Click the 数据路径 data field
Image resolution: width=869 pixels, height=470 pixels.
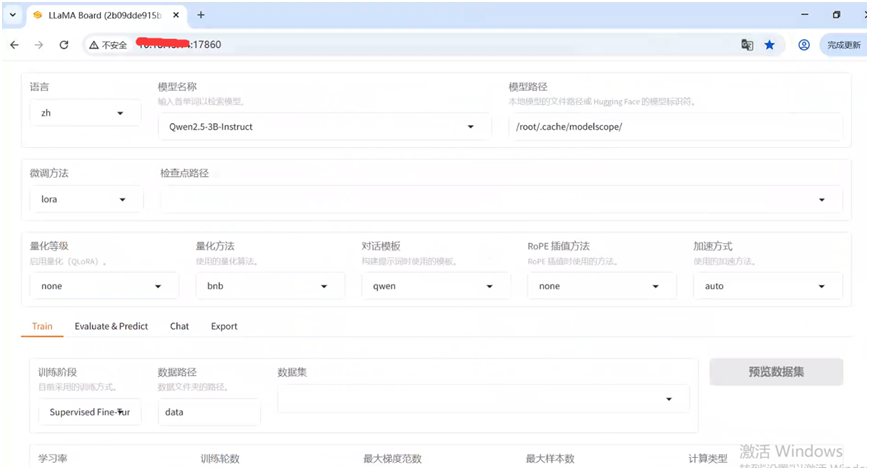point(209,412)
